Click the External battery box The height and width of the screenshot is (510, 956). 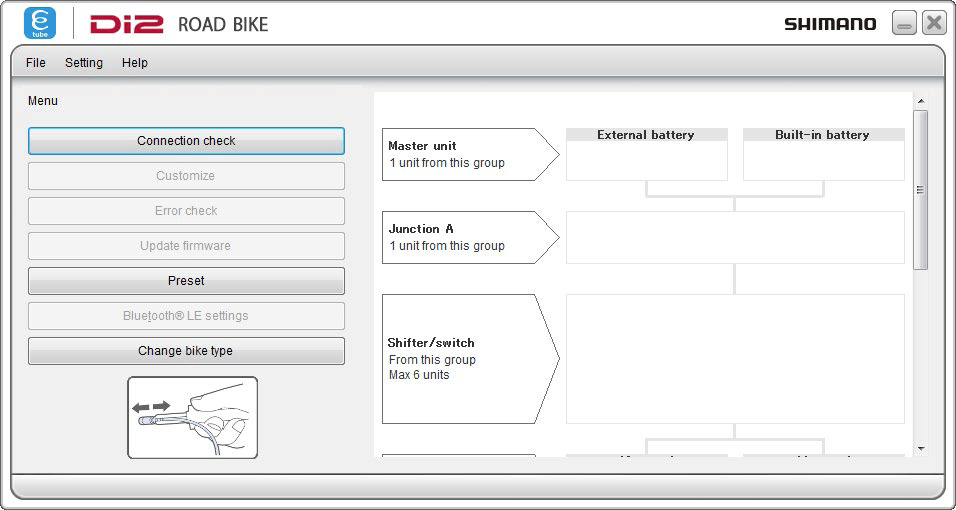pyautogui.click(x=647, y=154)
